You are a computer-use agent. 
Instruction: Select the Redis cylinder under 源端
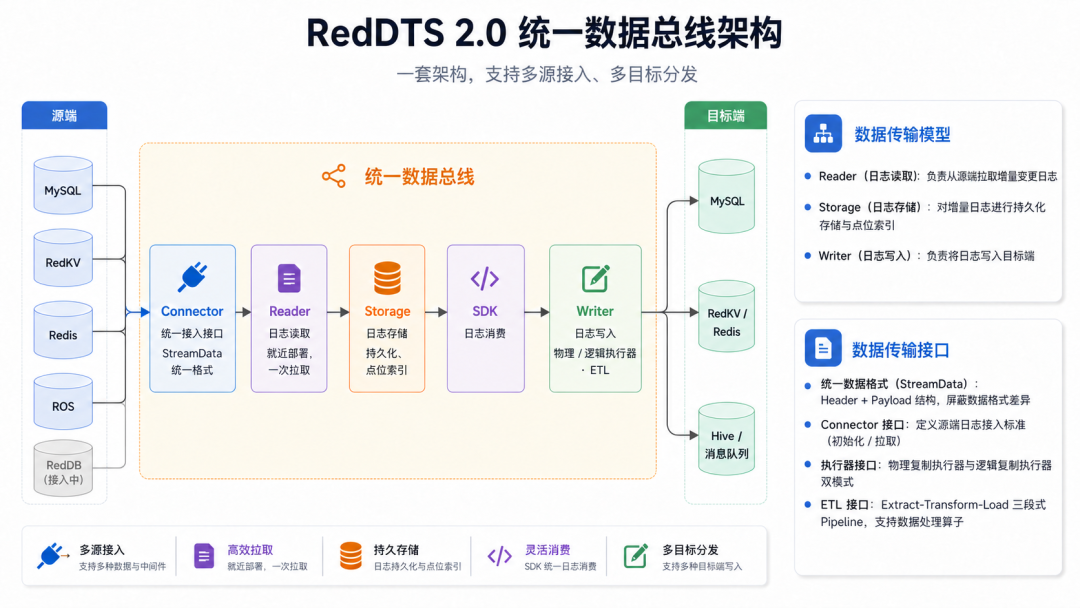63,330
